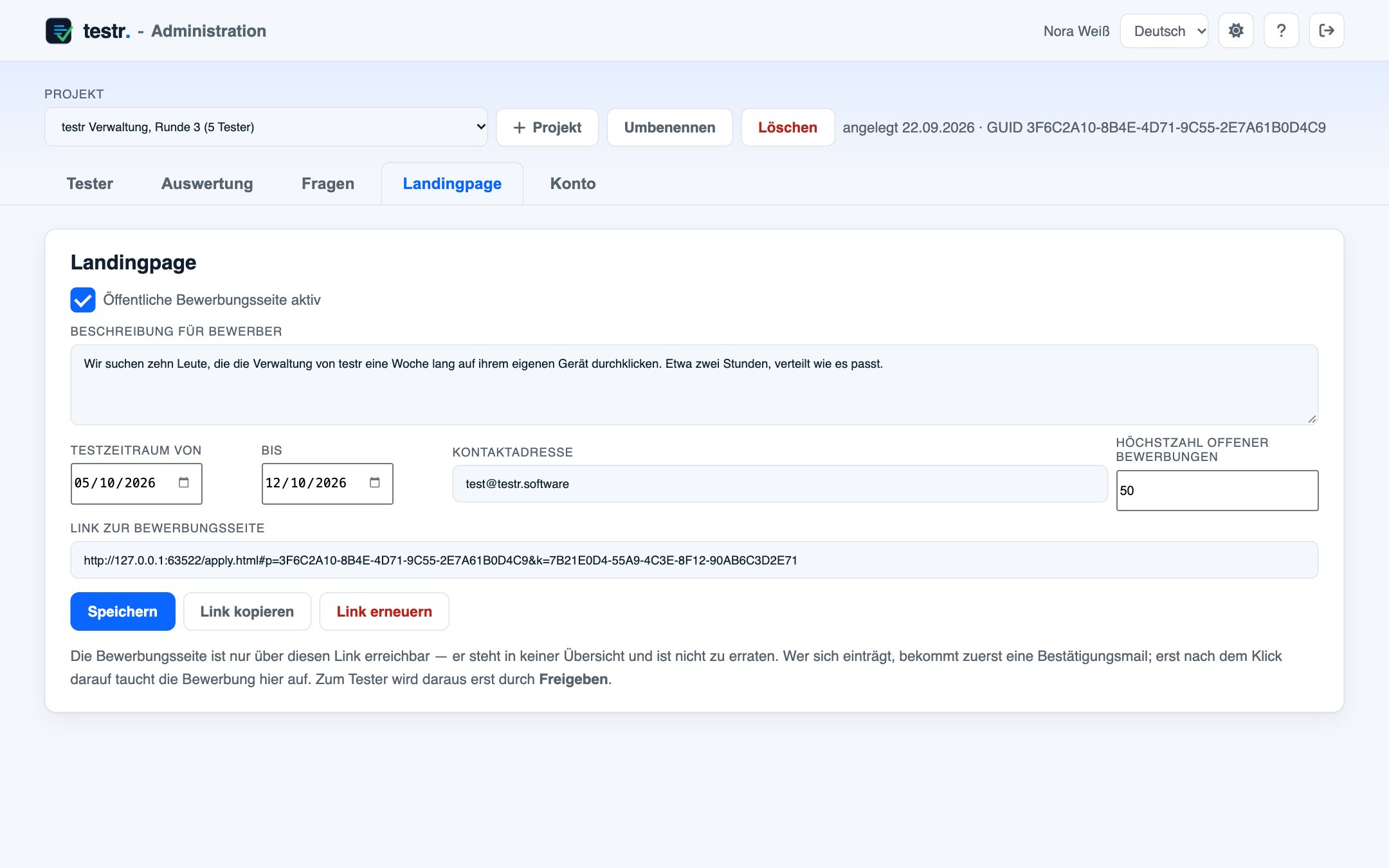Open calendar picker for Testzeitraum von

[x=184, y=483]
